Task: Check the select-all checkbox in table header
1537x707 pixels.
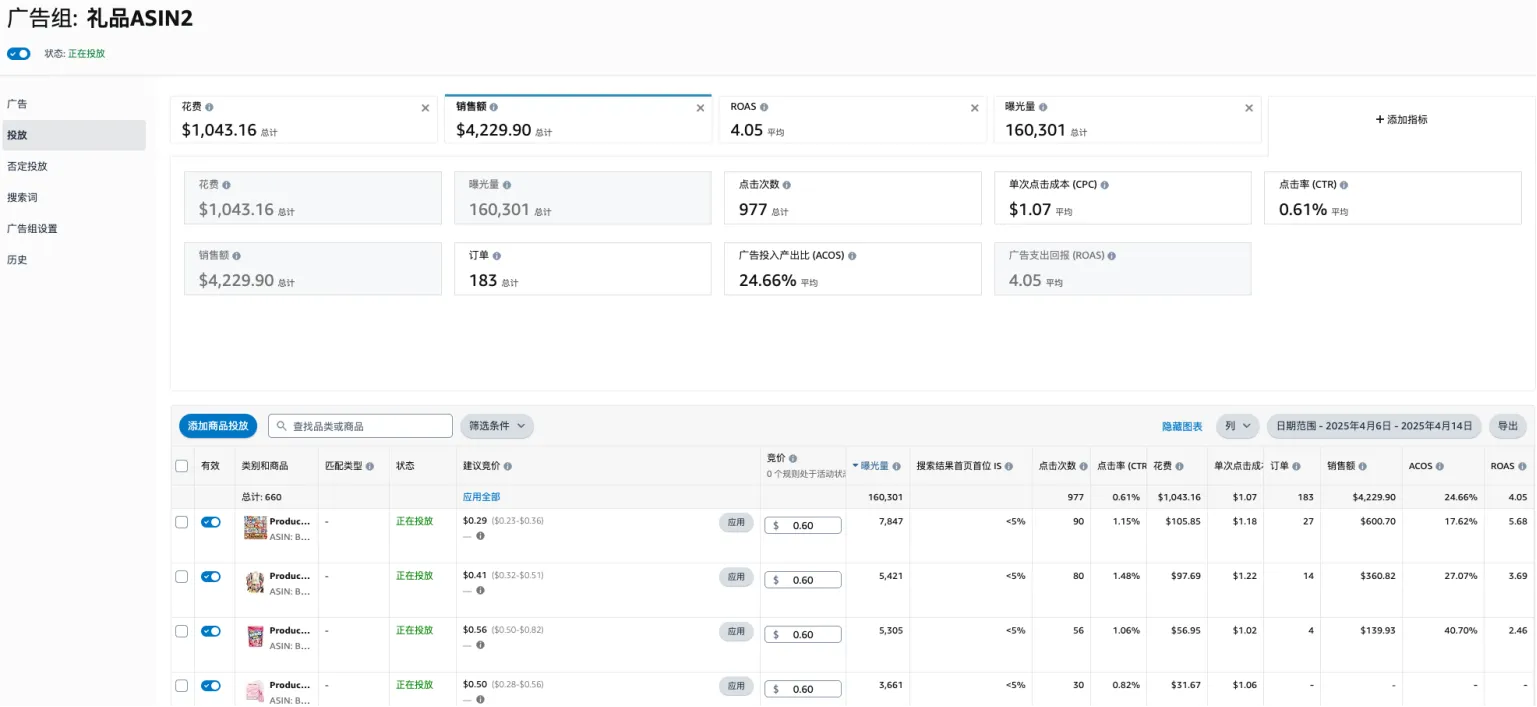Action: (181, 466)
